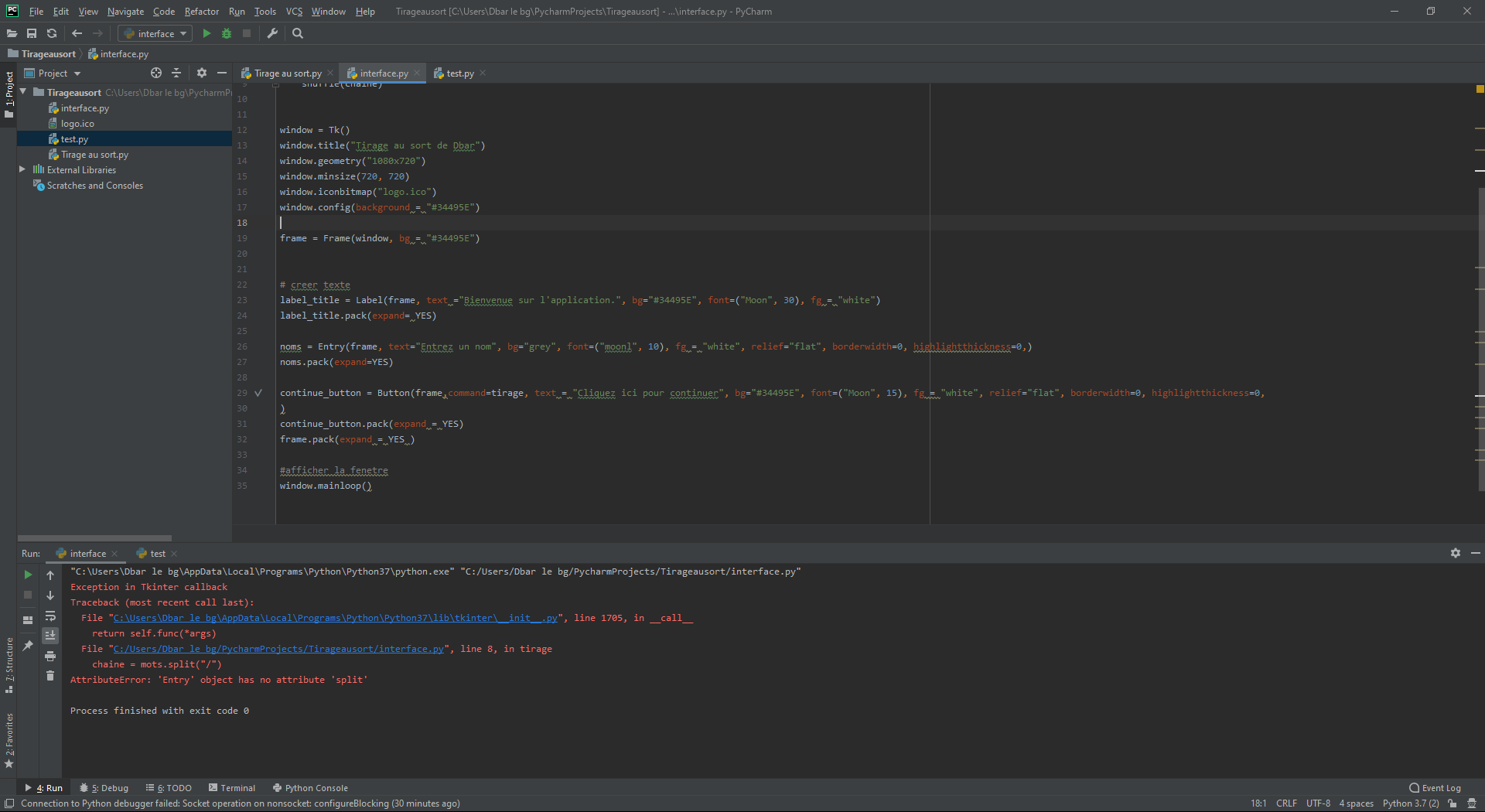Locate current file with the crosshair icon

(156, 73)
